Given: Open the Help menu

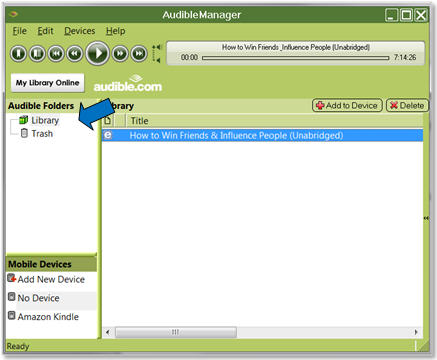Looking at the screenshot, I should [x=116, y=31].
